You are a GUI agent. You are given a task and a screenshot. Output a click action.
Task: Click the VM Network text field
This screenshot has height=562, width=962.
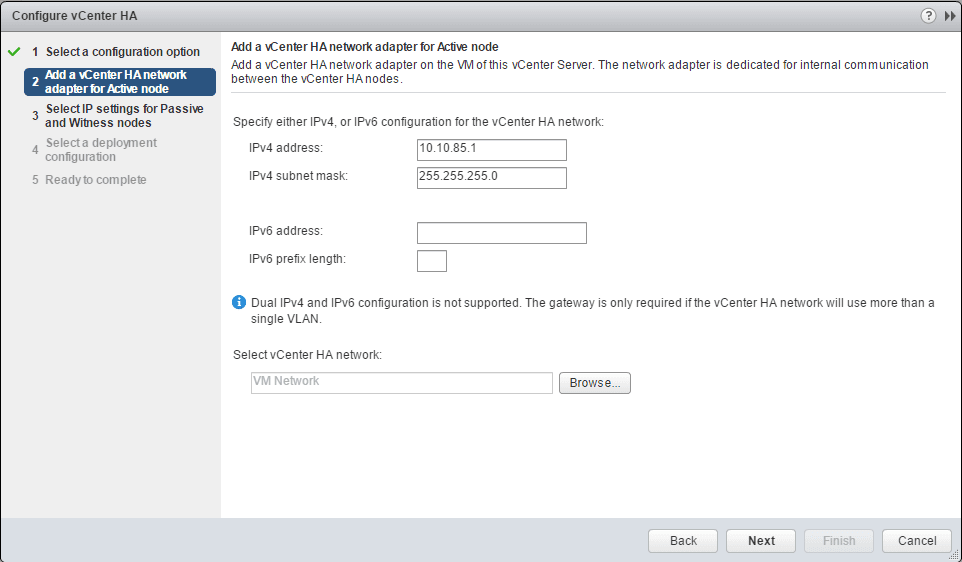pyautogui.click(x=401, y=382)
